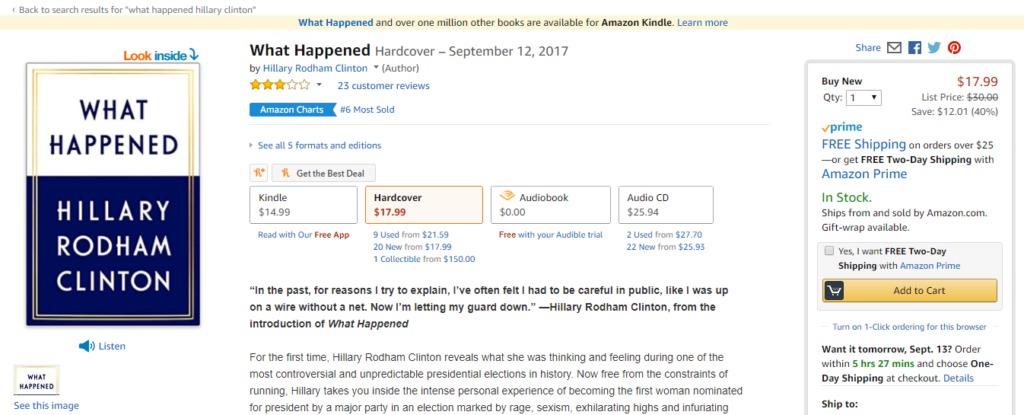Click the Honey icon beside Get the Best Deal
Viewport: 1024px width, 415px height.
click(259, 173)
